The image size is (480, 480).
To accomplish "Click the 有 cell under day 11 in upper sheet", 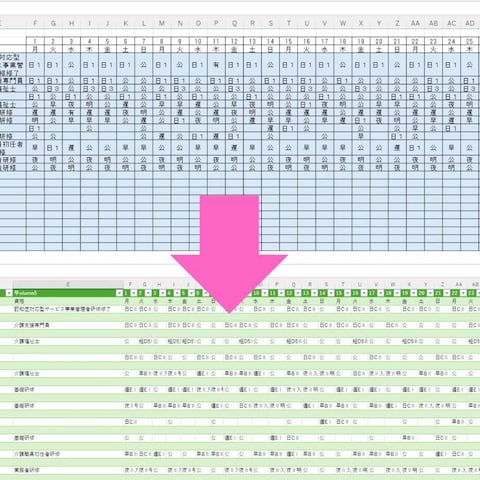I will click(x=216, y=65).
